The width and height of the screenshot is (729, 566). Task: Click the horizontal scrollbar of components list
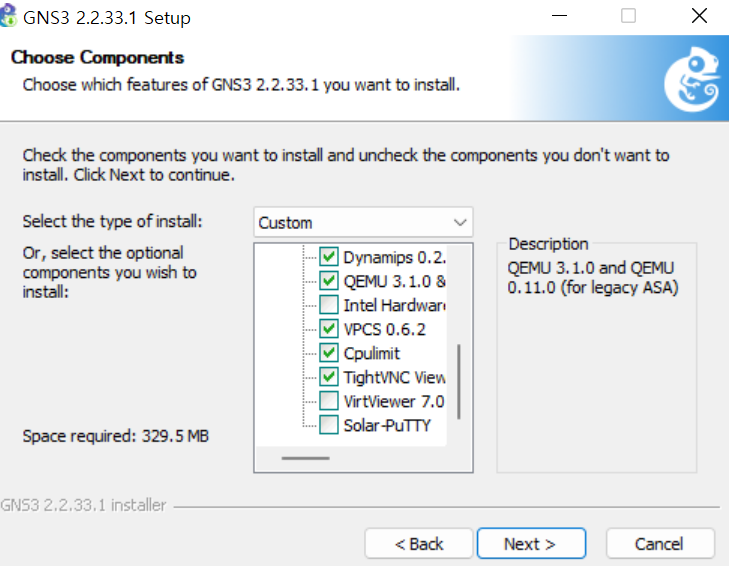305,458
